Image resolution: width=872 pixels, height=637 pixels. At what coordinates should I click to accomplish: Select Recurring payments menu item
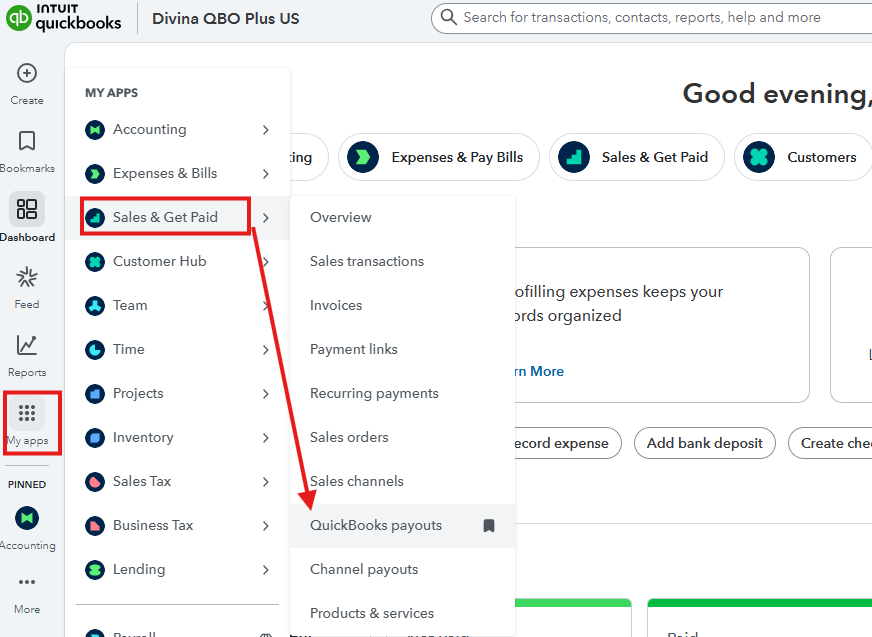(x=402, y=393)
